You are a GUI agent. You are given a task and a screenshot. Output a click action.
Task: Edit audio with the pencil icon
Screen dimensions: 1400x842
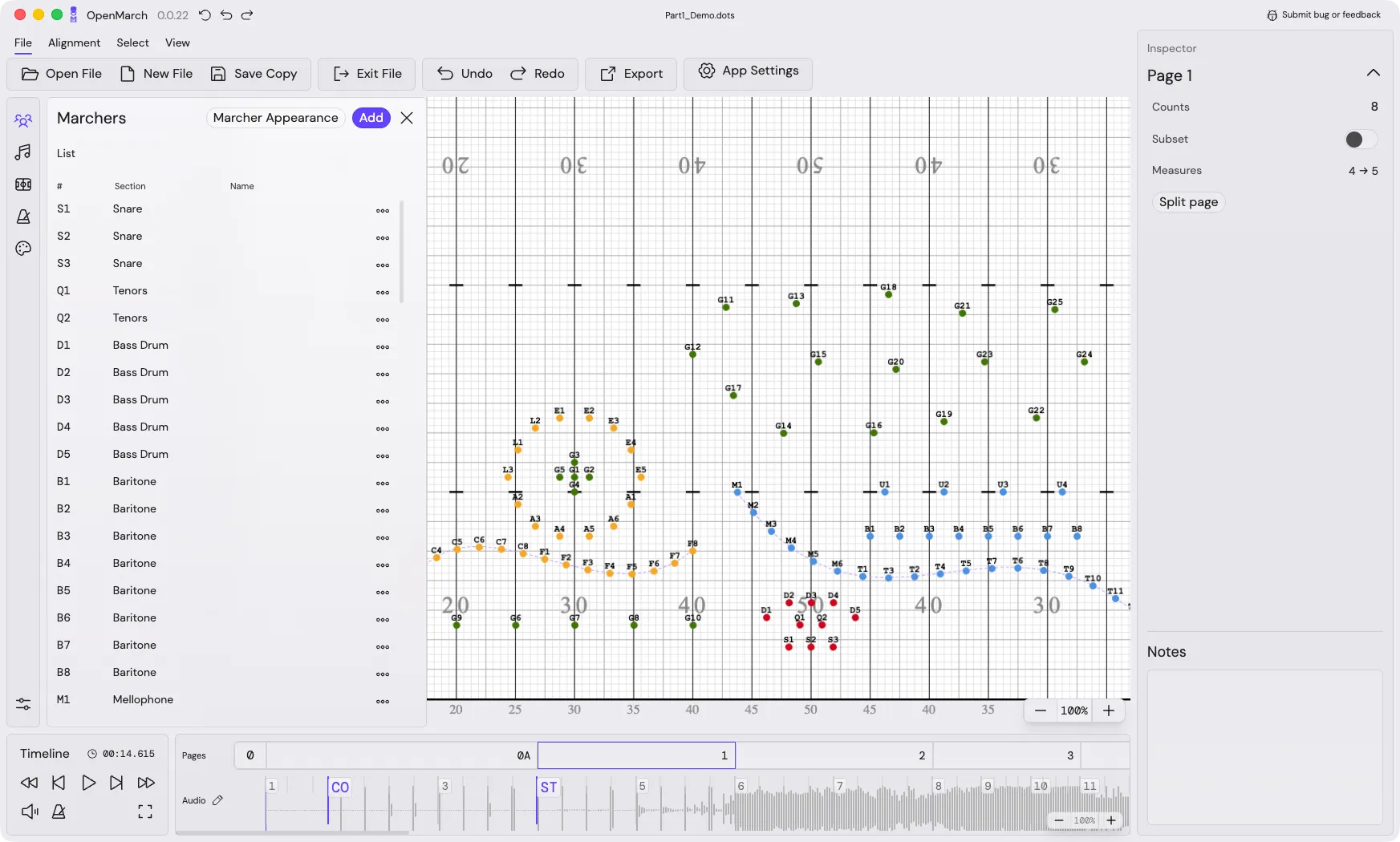point(217,800)
